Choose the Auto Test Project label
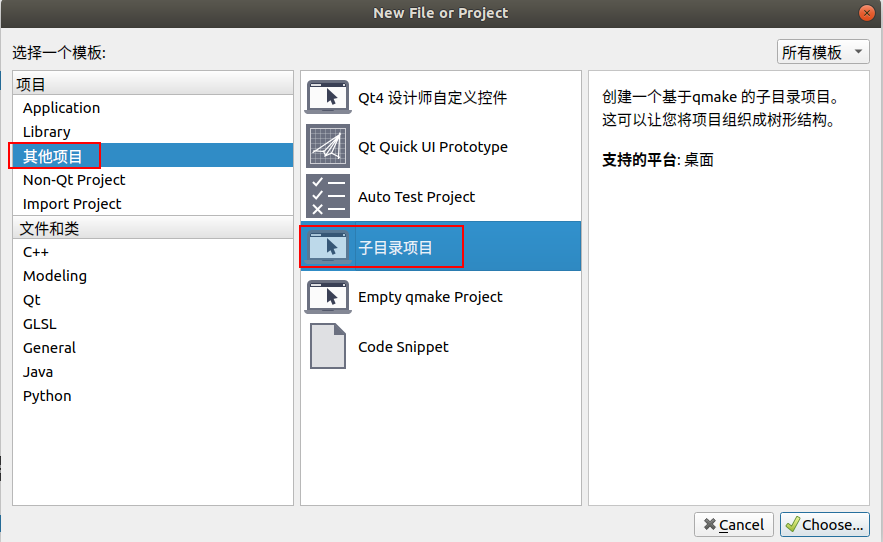This screenshot has height=542, width=883. click(x=416, y=197)
